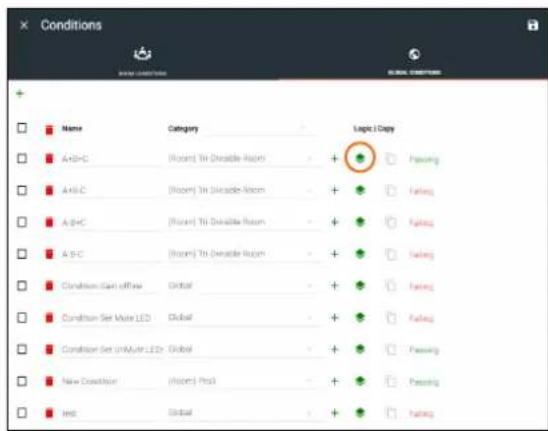Edit the New Condition name field
The width and height of the screenshot is (548, 431).
pyautogui.click(x=111, y=381)
